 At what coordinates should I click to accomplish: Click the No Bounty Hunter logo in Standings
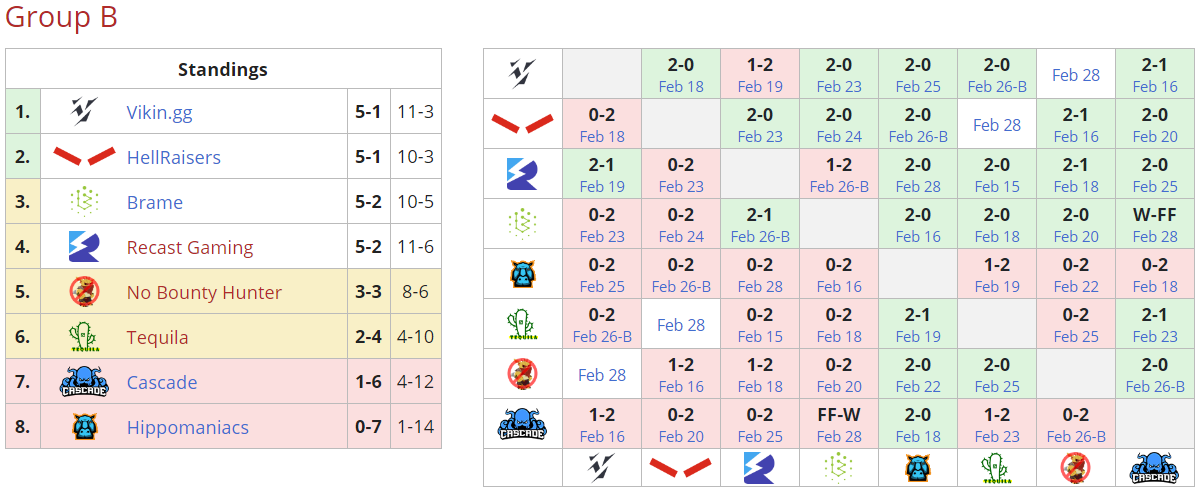pyautogui.click(x=84, y=292)
